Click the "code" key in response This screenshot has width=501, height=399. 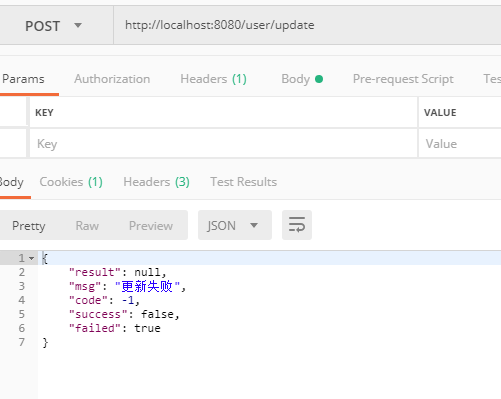click(x=88, y=300)
